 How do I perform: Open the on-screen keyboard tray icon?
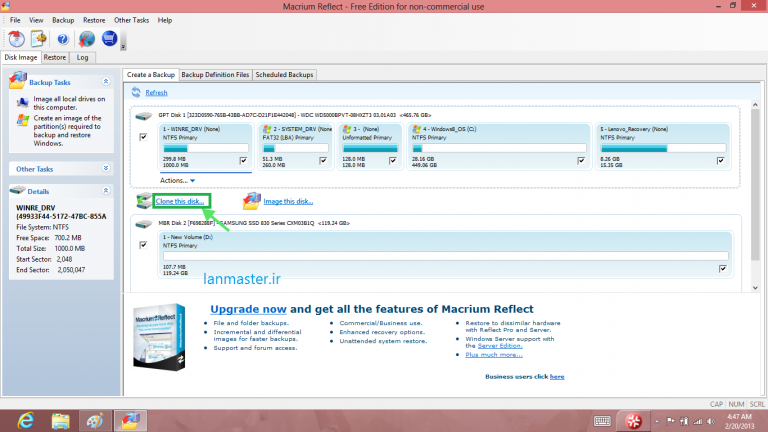[602, 421]
